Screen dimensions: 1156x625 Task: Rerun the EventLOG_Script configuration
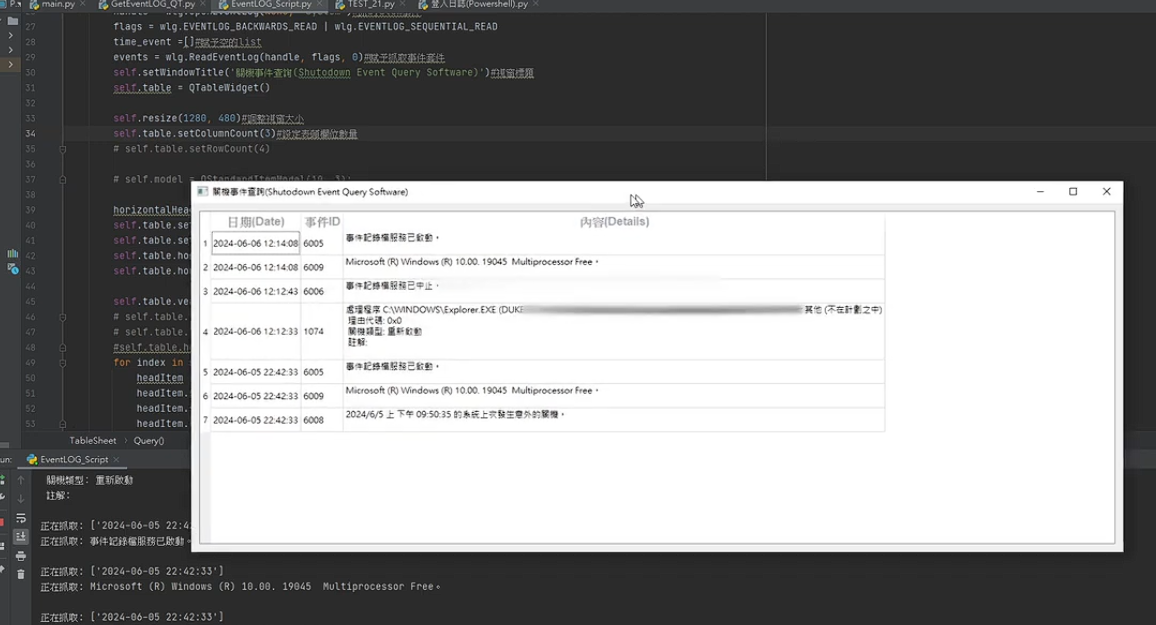pos(3,478)
